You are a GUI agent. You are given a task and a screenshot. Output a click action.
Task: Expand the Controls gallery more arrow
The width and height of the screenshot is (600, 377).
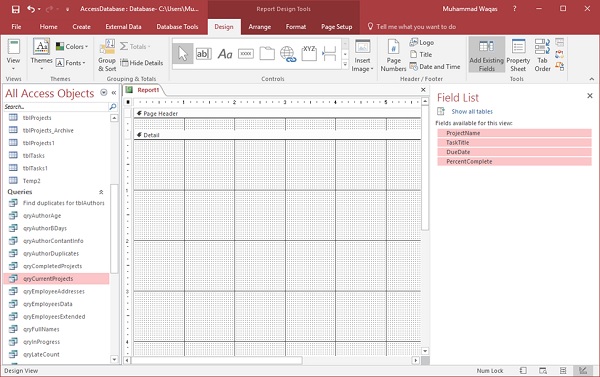click(x=345, y=65)
